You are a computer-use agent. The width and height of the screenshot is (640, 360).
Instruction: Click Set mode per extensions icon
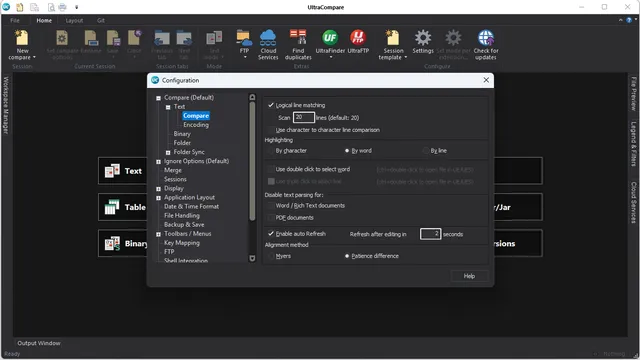[x=453, y=38]
